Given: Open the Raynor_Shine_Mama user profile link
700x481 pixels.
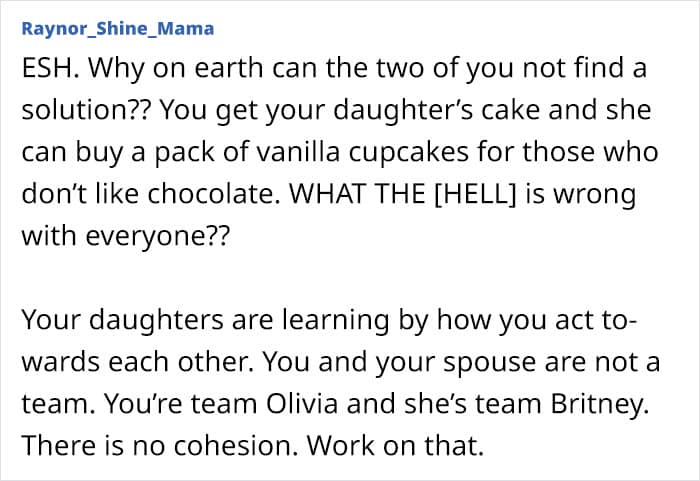Looking at the screenshot, I should click(118, 29).
